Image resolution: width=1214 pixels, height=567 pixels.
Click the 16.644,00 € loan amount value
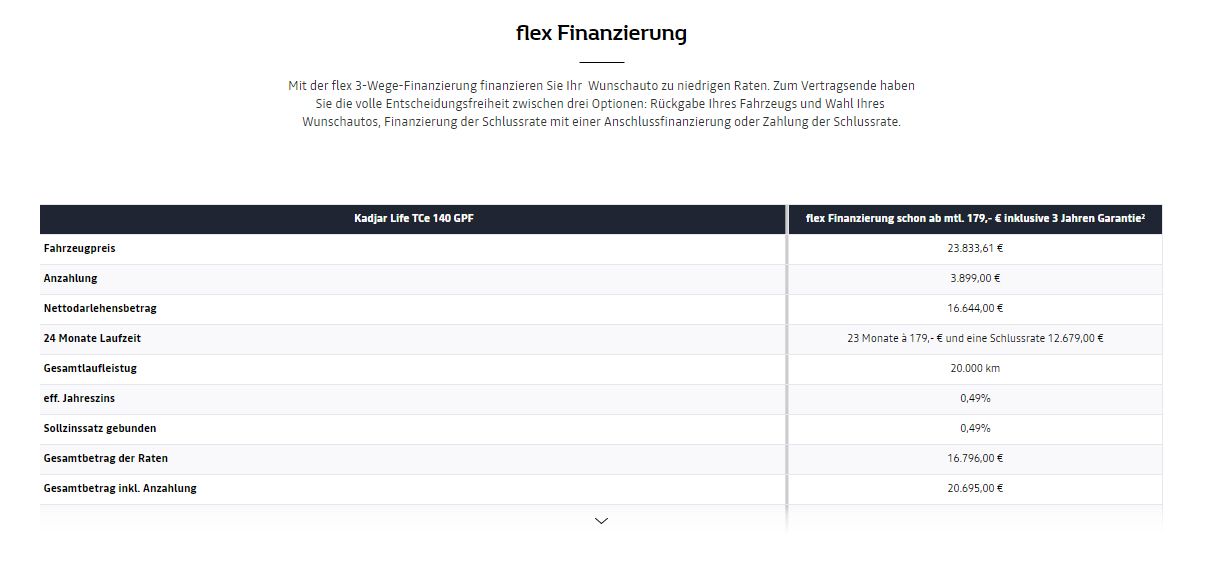tap(975, 308)
